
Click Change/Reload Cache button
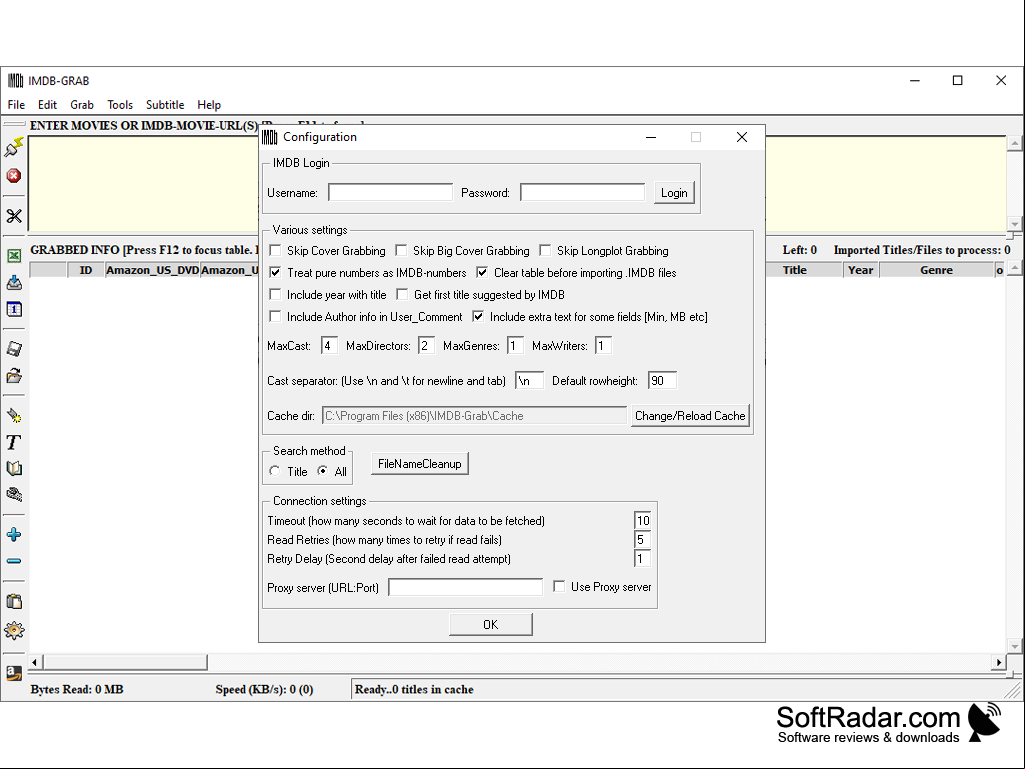click(x=690, y=416)
